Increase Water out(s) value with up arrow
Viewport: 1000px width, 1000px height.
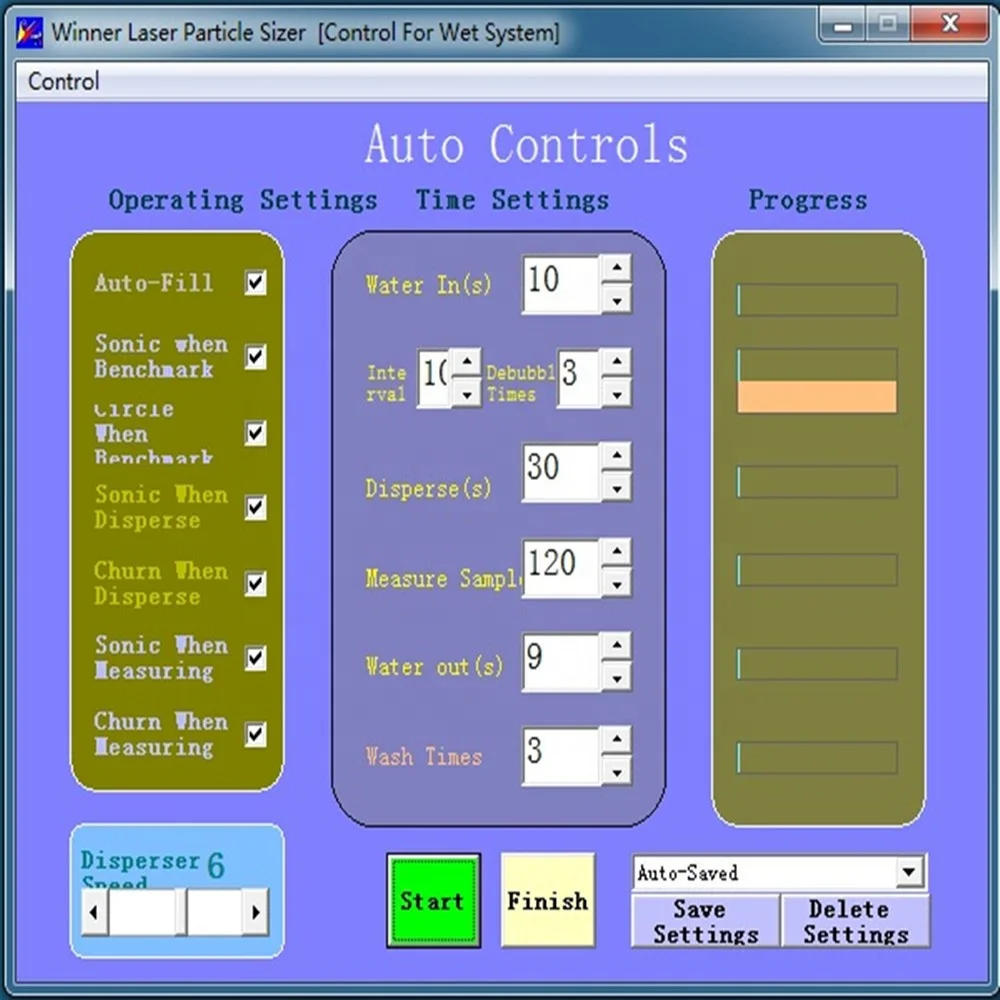tap(616, 647)
